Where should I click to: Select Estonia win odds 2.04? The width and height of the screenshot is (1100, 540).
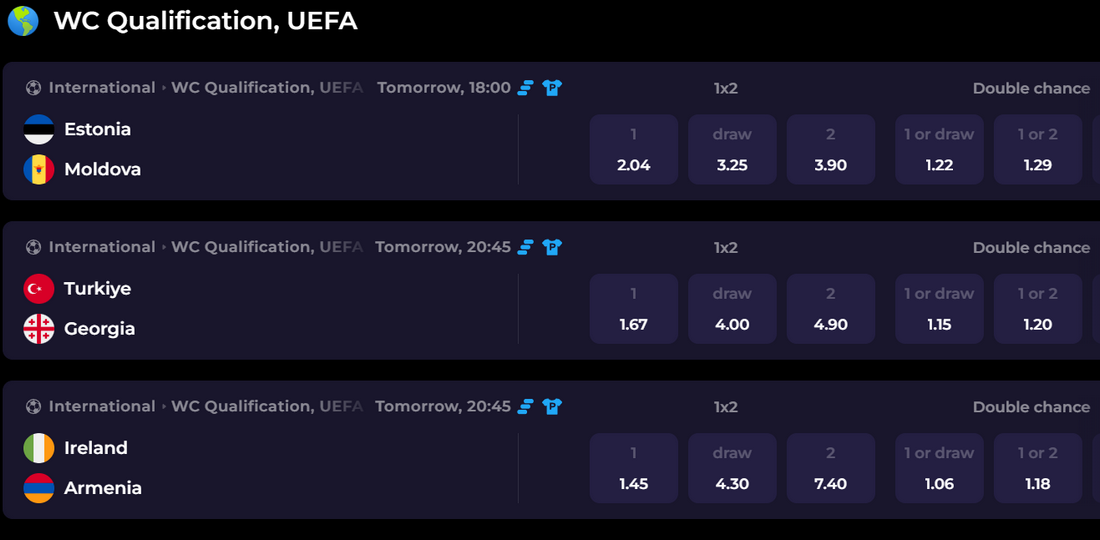[x=633, y=150]
